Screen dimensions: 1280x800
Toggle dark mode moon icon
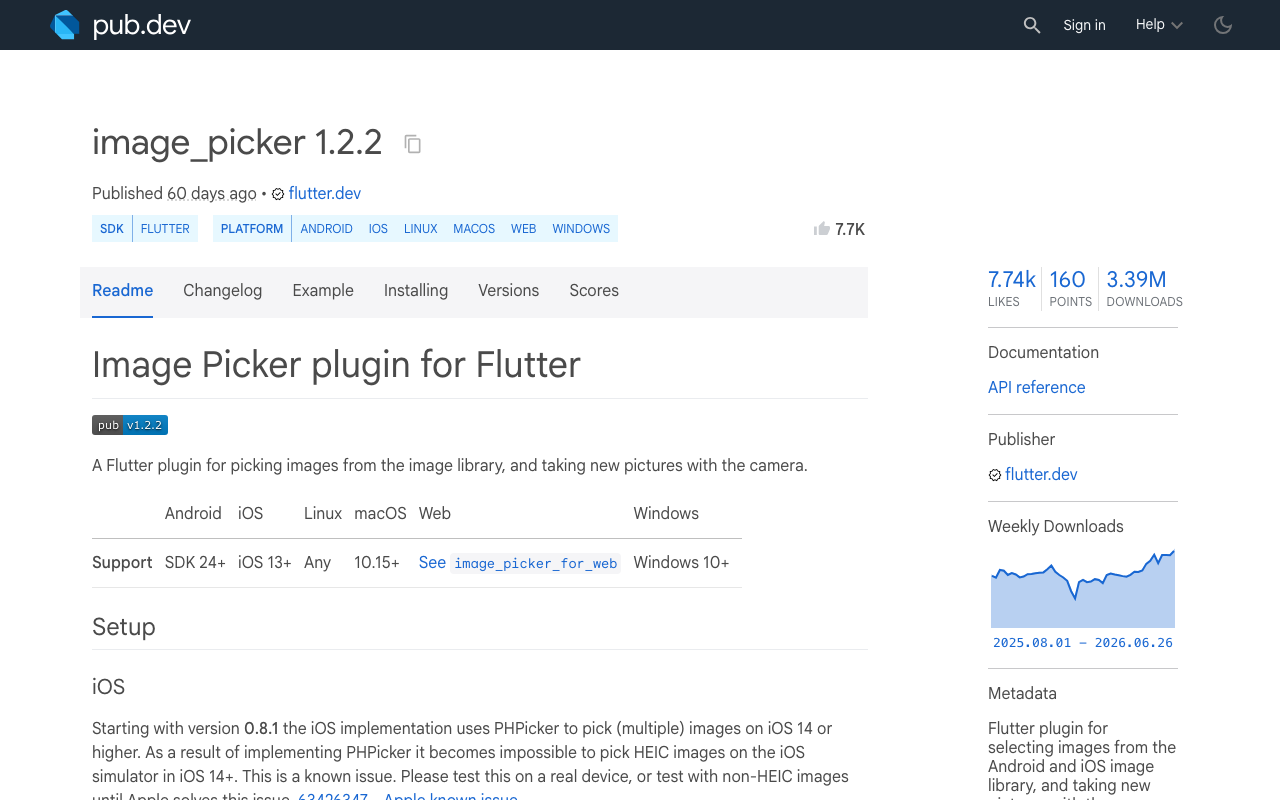click(x=1223, y=25)
